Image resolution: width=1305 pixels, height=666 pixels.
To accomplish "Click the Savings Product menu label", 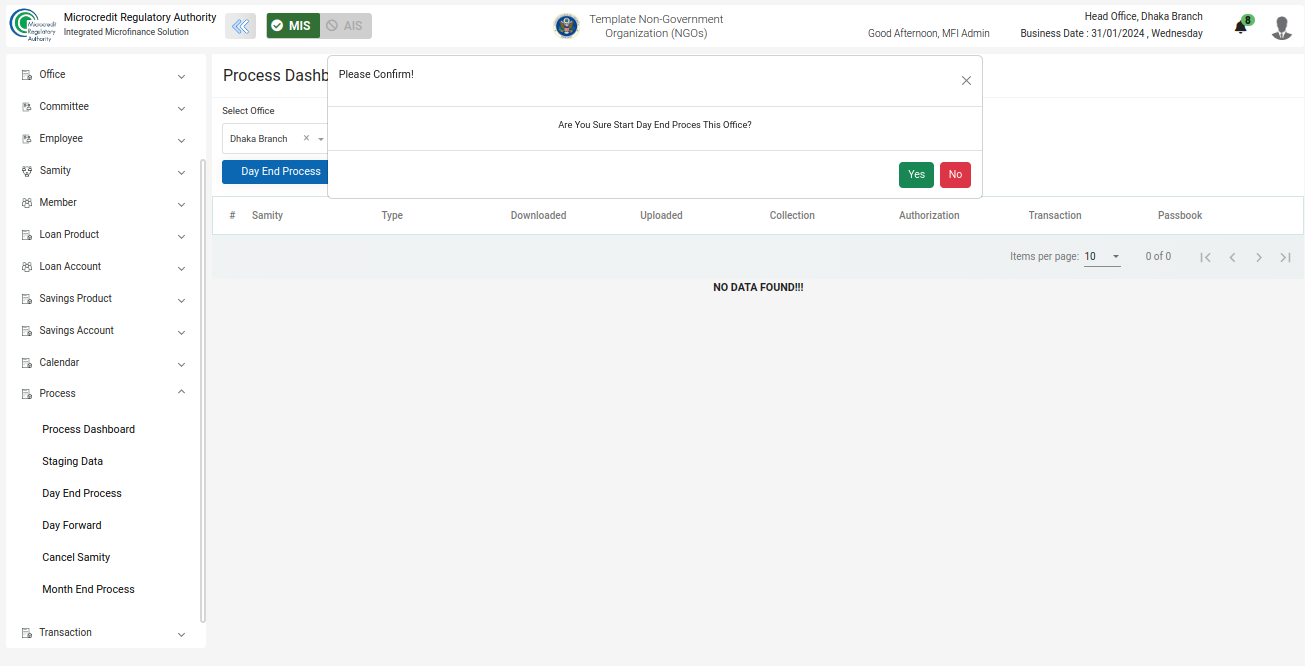I will click(75, 299).
